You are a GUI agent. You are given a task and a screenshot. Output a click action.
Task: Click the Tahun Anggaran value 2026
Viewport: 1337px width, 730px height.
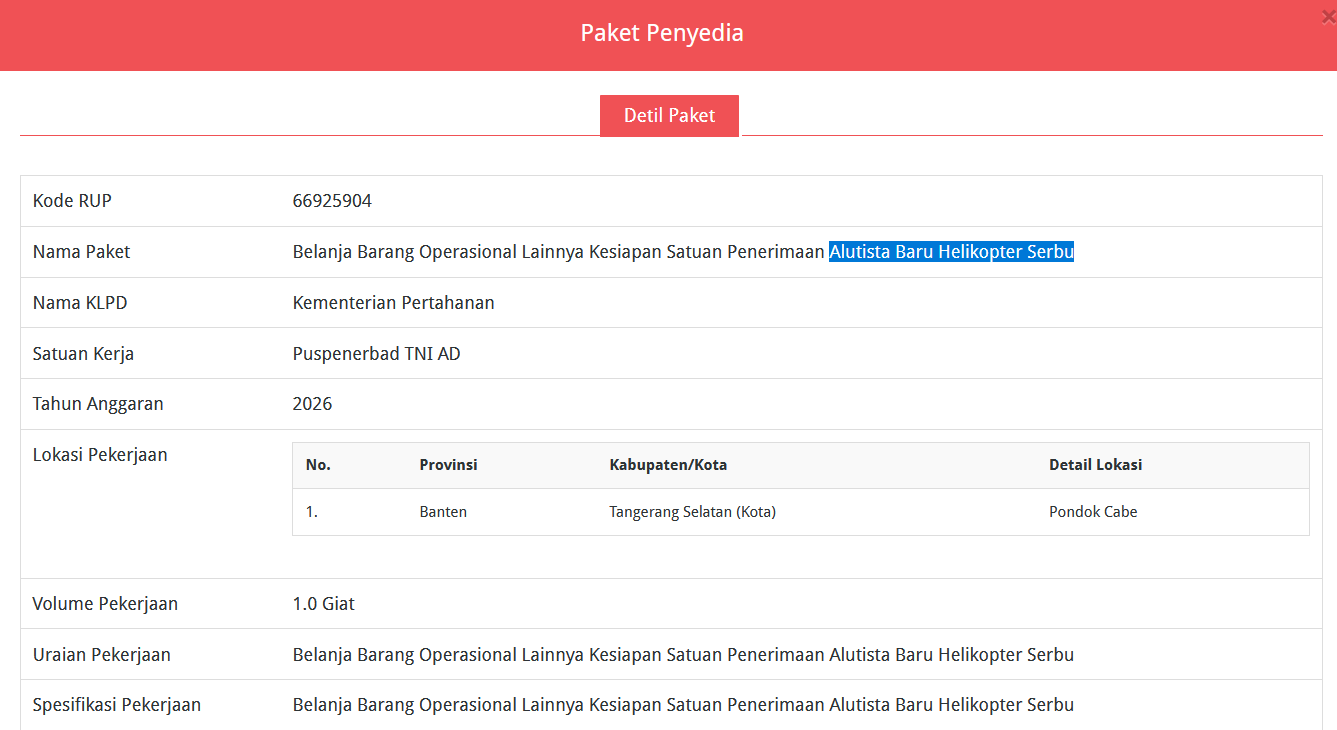pyautogui.click(x=312, y=404)
